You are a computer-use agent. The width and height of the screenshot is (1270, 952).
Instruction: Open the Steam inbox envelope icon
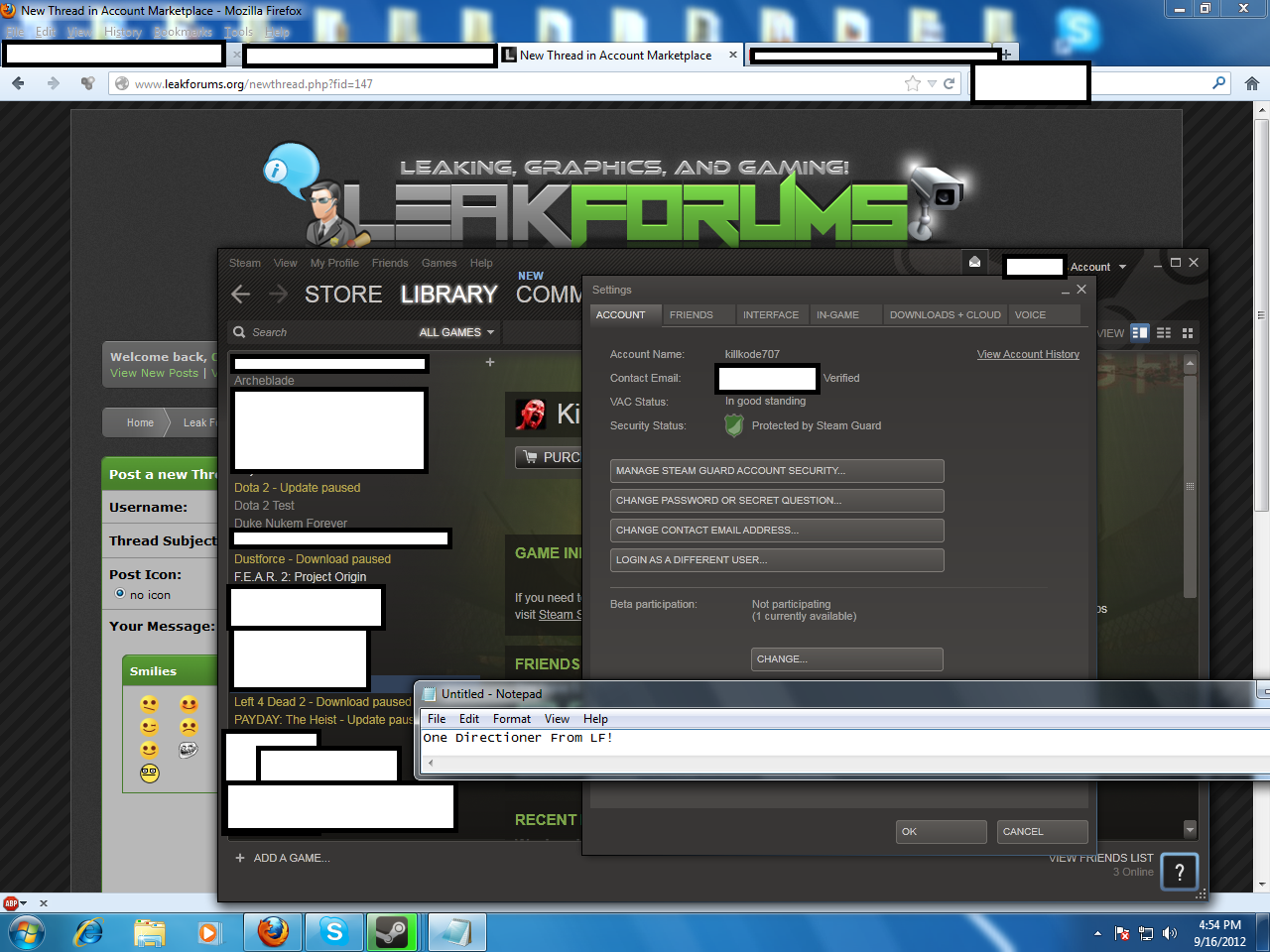(x=974, y=262)
